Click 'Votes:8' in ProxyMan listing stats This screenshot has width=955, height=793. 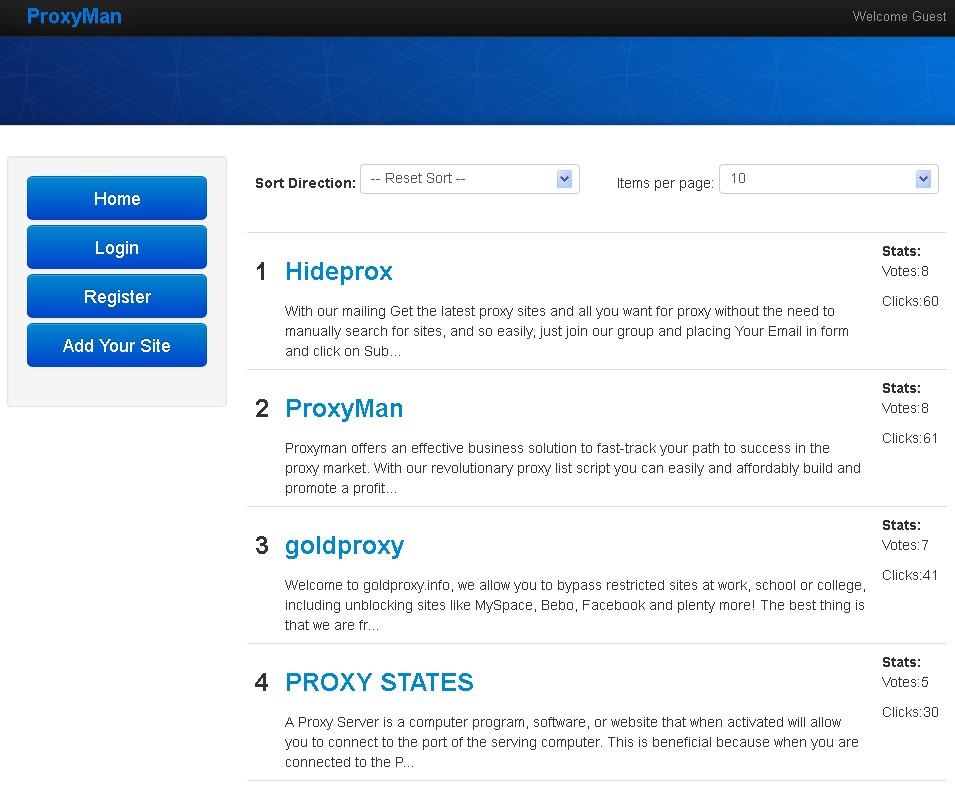click(905, 408)
